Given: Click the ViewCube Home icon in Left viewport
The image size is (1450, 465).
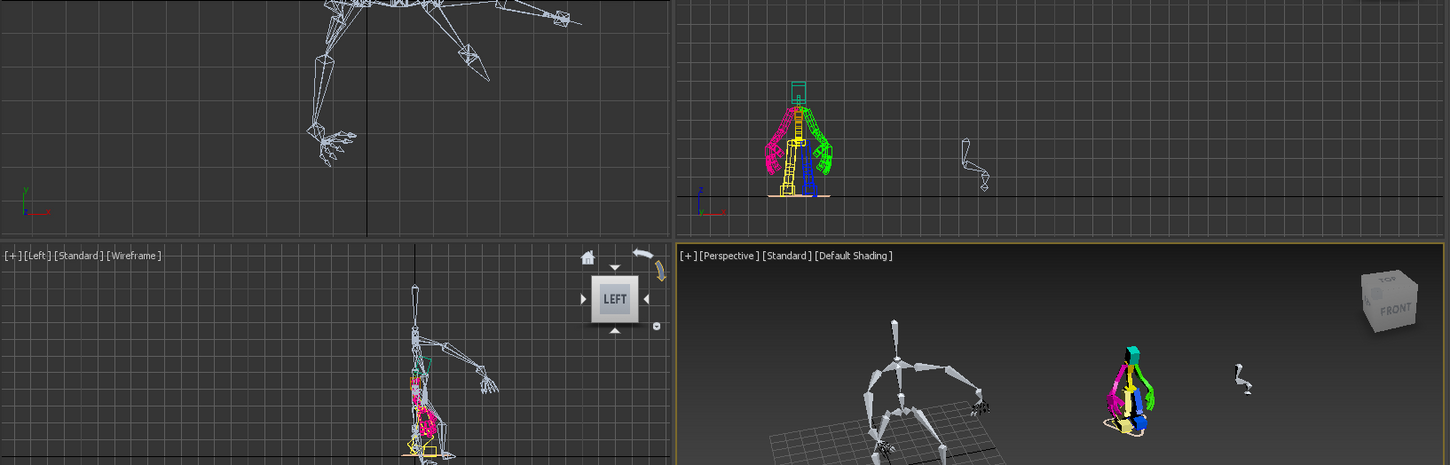Looking at the screenshot, I should (588, 258).
